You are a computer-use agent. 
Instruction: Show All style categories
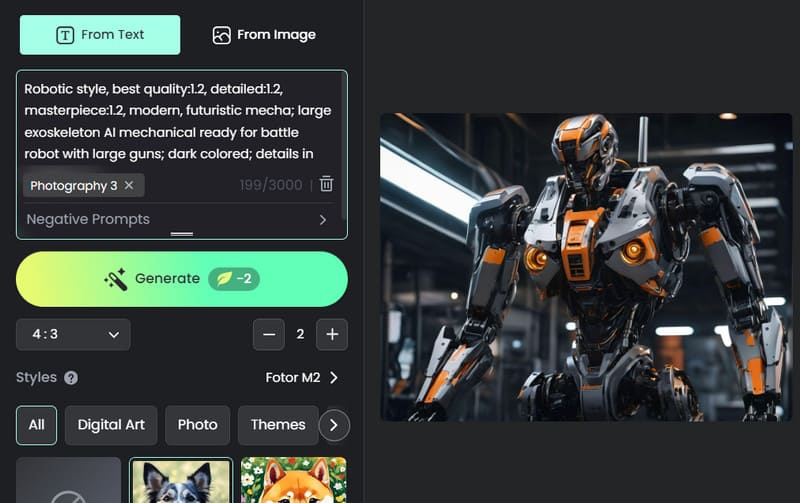36,425
